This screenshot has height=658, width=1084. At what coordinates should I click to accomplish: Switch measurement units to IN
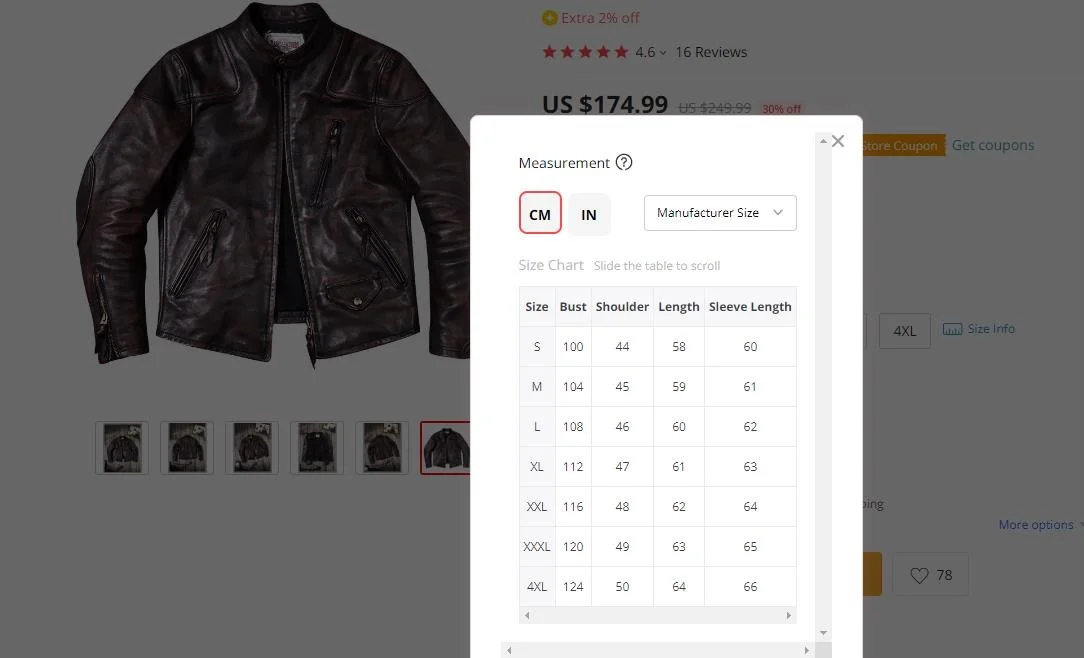pos(589,214)
